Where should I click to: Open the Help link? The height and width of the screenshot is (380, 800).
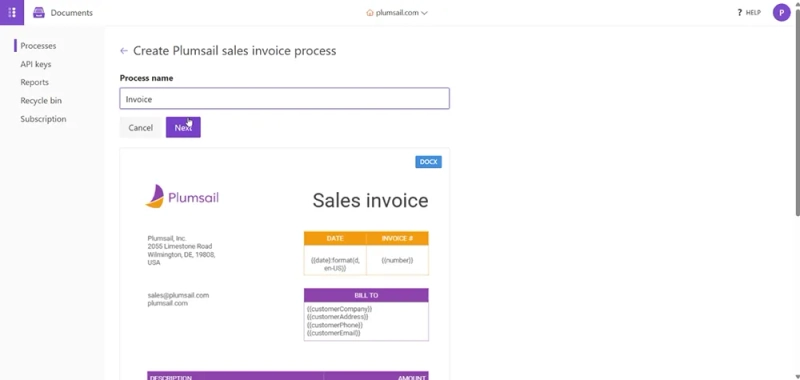coord(749,13)
